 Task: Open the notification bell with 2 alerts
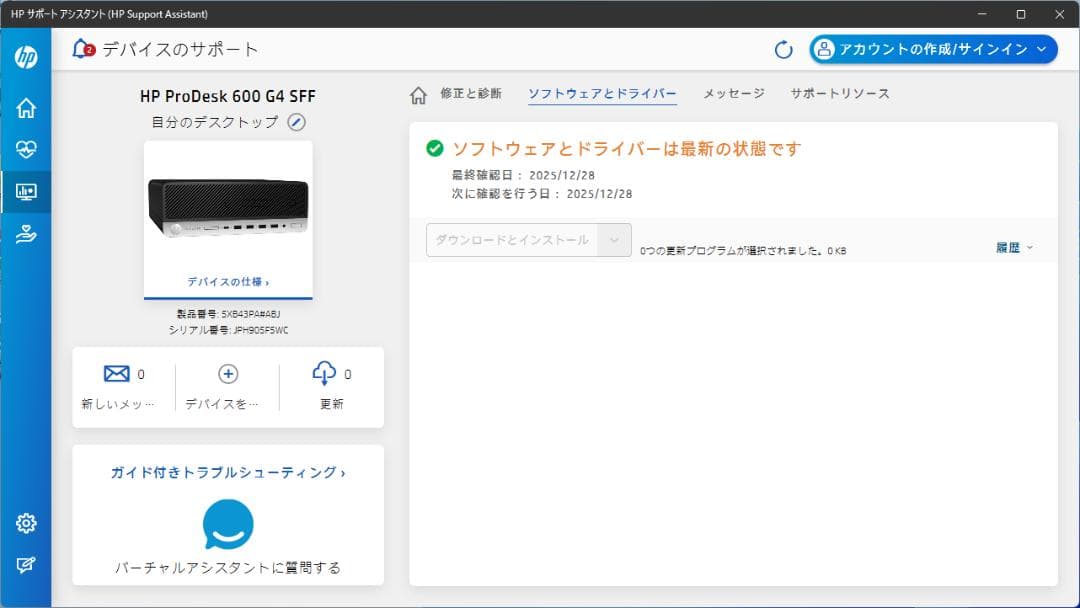[x=79, y=48]
